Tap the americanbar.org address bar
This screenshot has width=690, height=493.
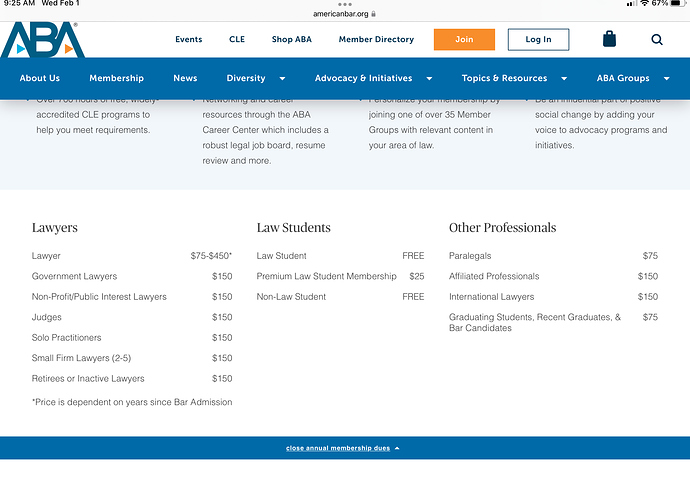click(345, 14)
